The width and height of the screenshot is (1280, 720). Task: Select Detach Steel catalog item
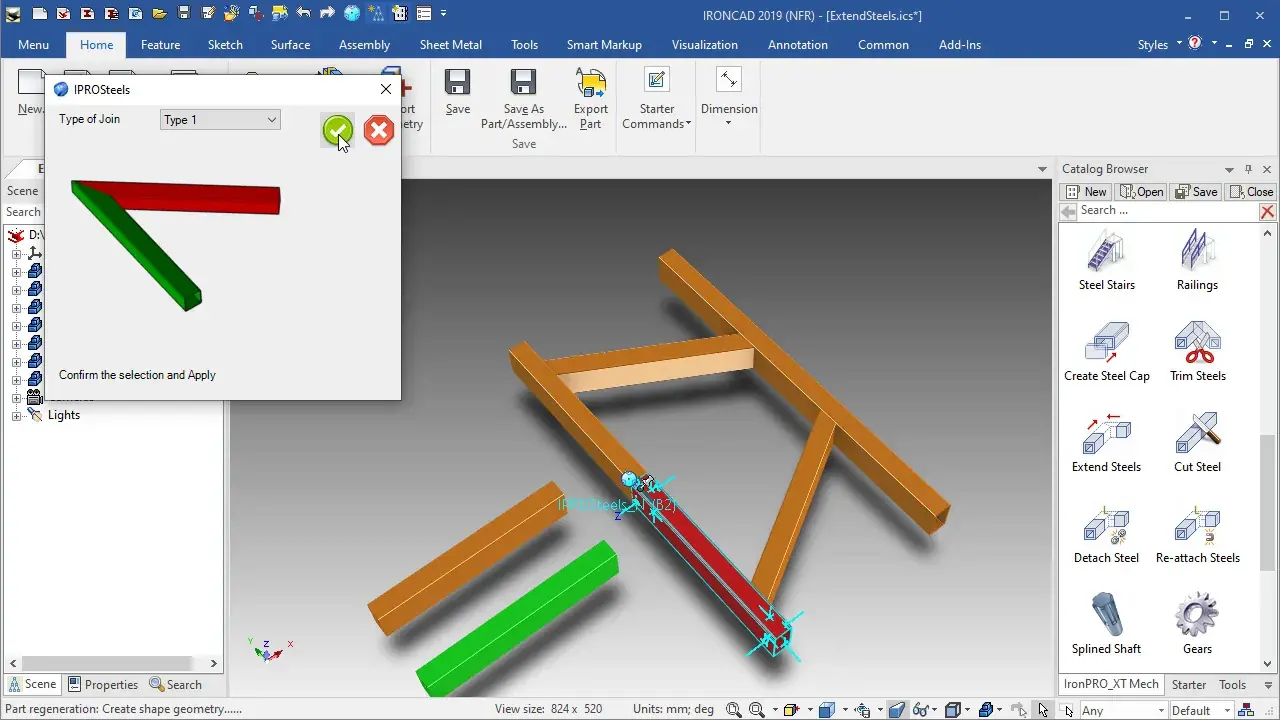tap(1106, 533)
